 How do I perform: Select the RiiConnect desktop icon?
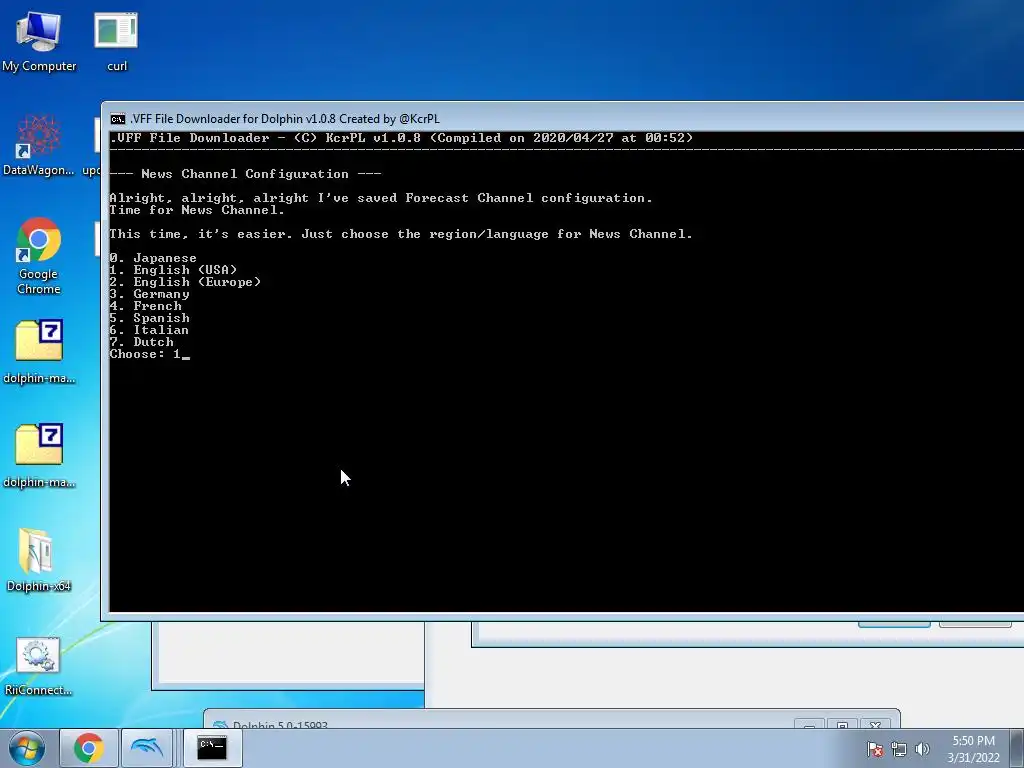(x=39, y=665)
